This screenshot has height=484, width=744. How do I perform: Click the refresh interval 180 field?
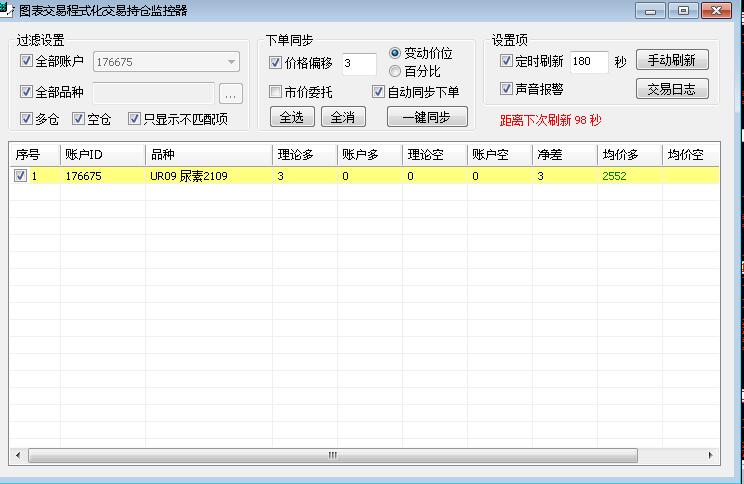coord(589,62)
